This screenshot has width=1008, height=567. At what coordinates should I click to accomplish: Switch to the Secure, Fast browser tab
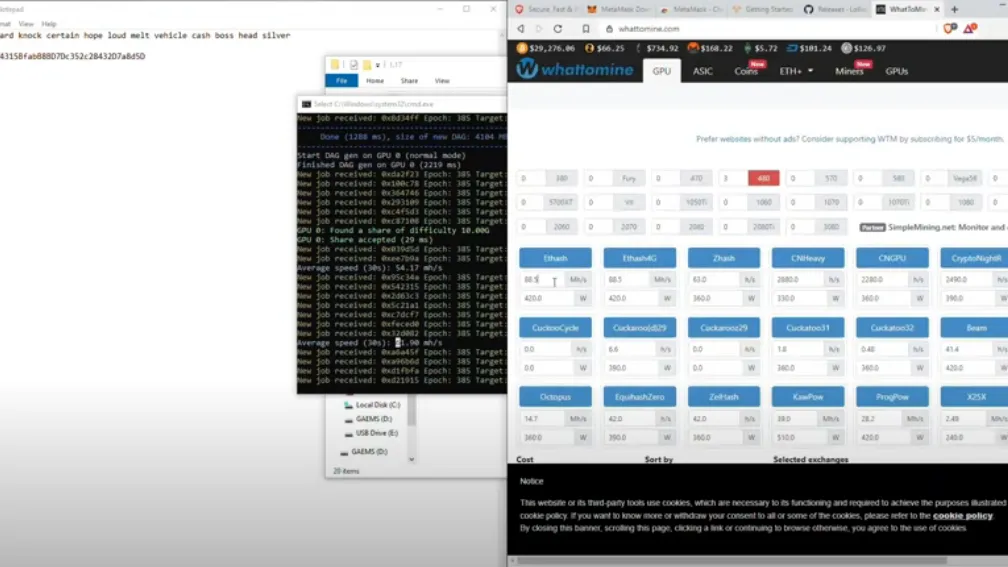pyautogui.click(x=546, y=9)
